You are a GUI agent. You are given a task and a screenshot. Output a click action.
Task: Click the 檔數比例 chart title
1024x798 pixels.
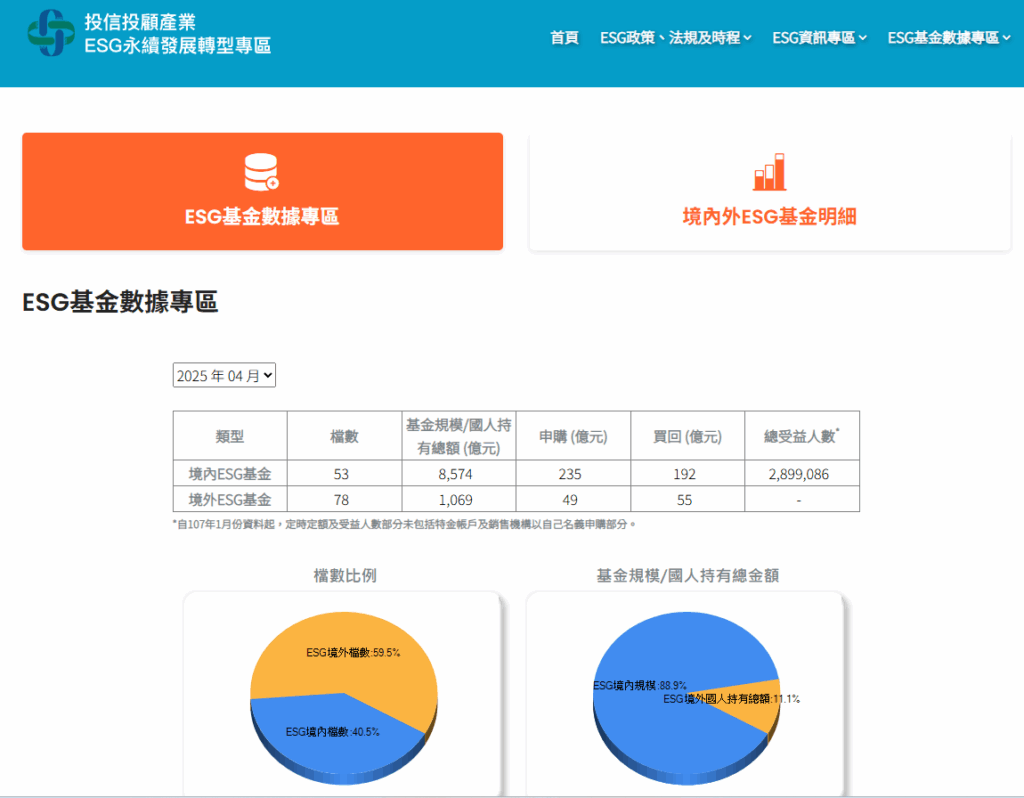344,575
